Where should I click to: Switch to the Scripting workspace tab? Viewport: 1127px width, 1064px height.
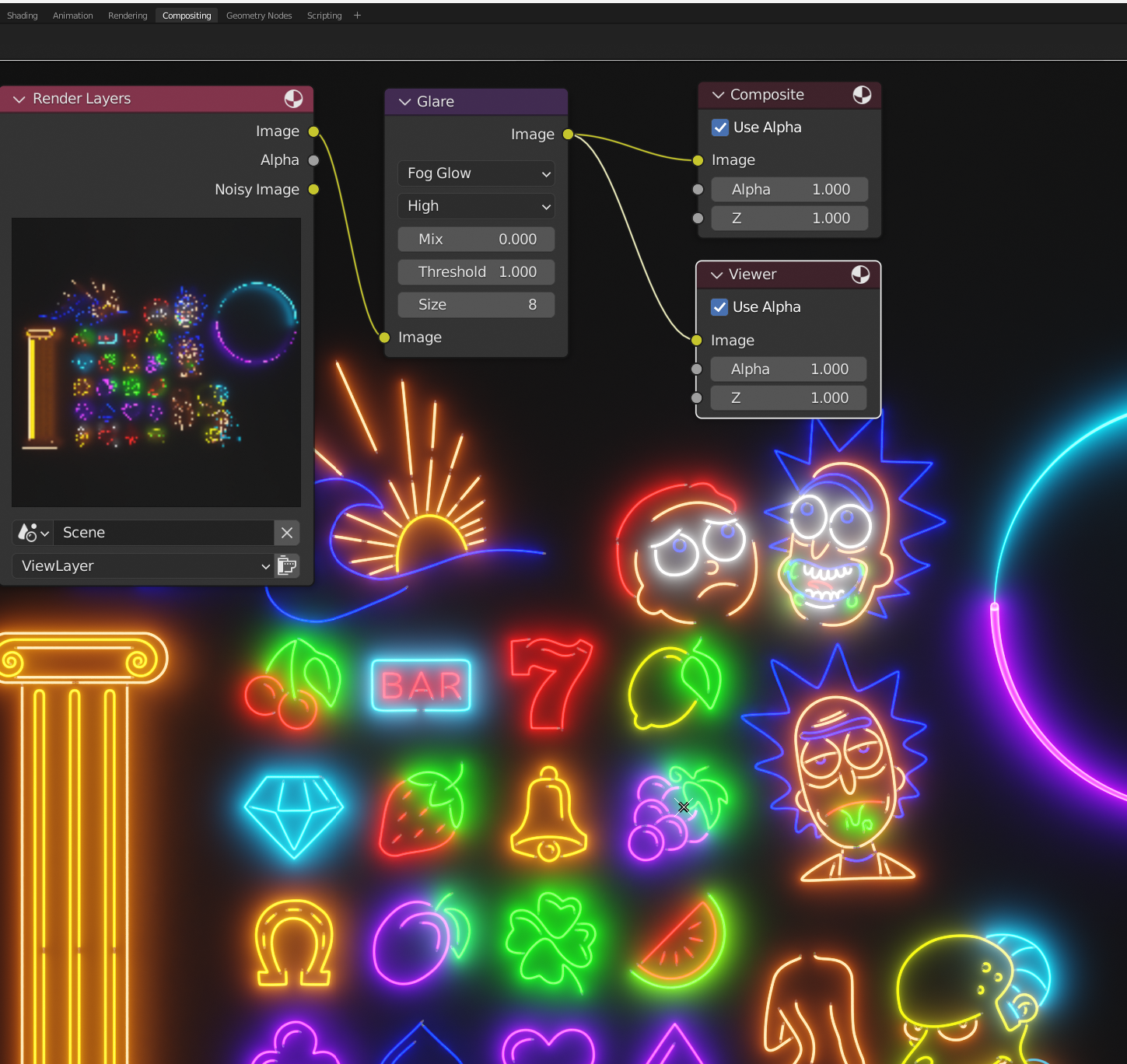324,16
